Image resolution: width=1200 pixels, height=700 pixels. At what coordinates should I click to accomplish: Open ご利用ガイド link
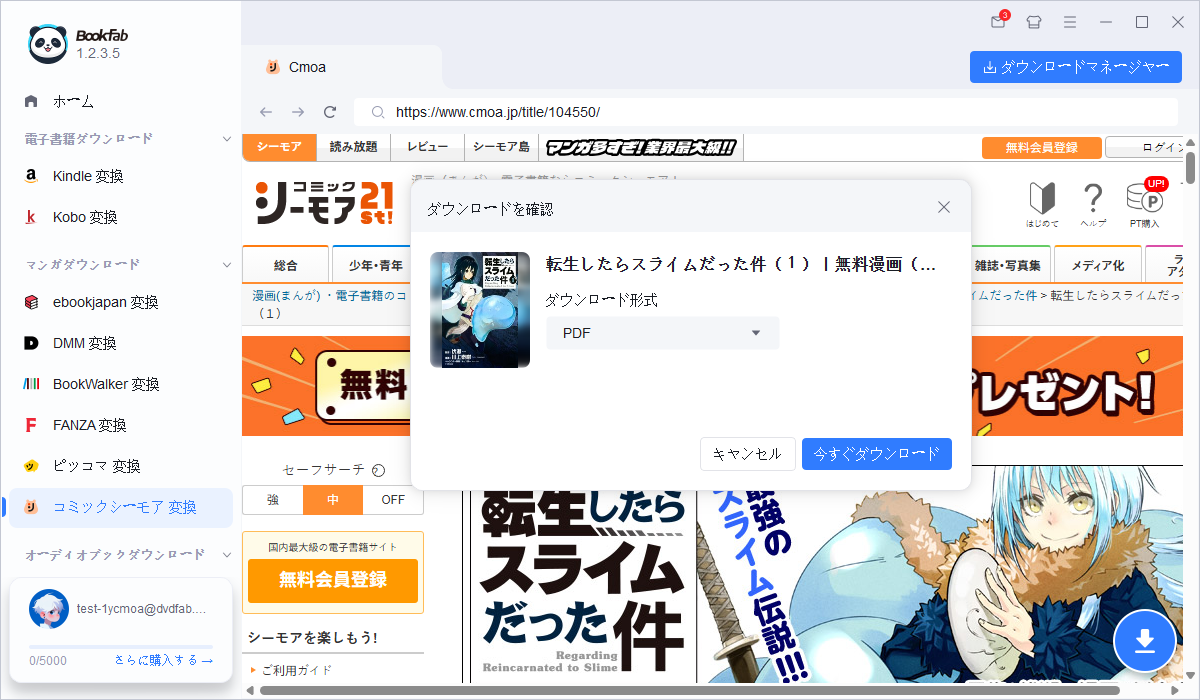coord(296,670)
